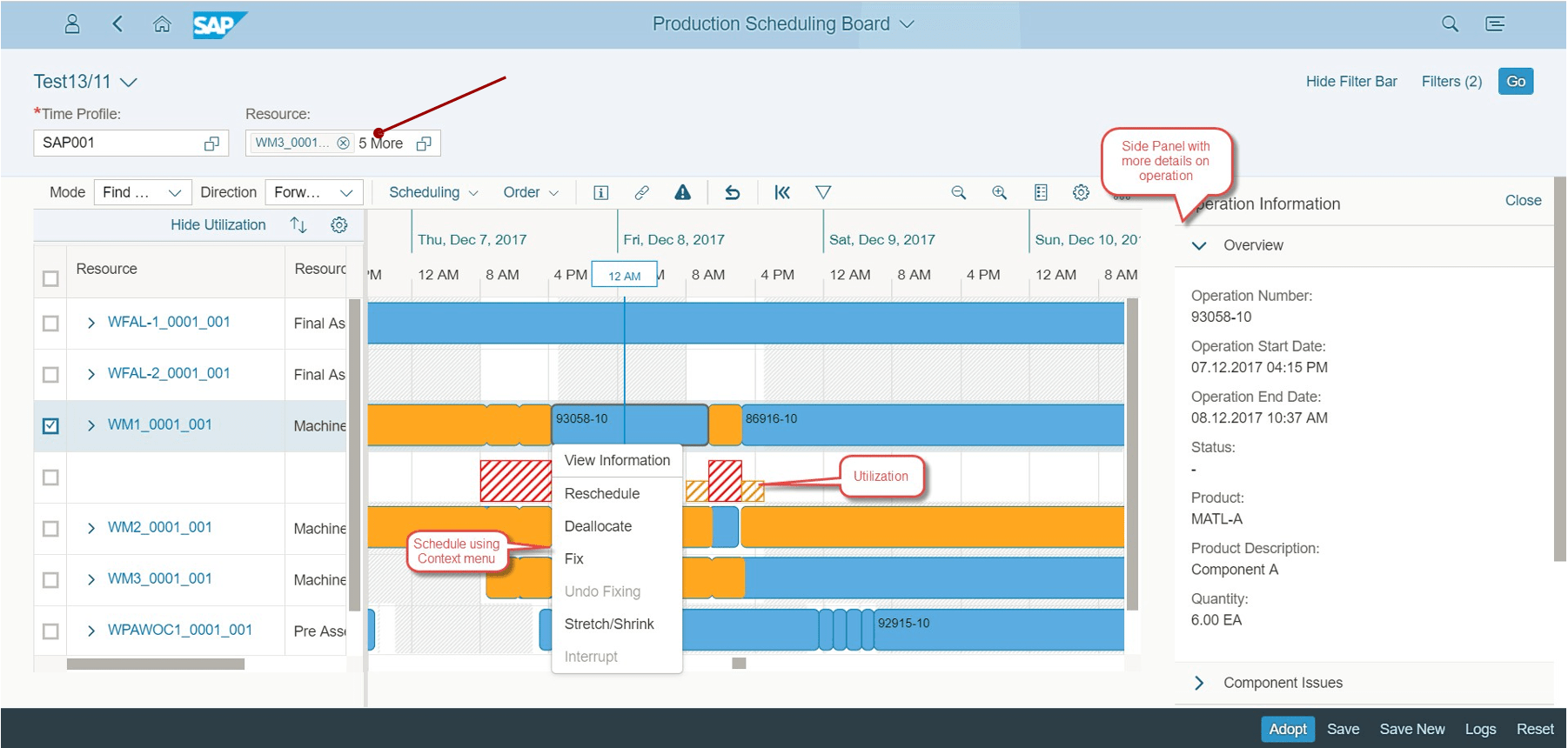Choose Fix from context menu

[617, 558]
